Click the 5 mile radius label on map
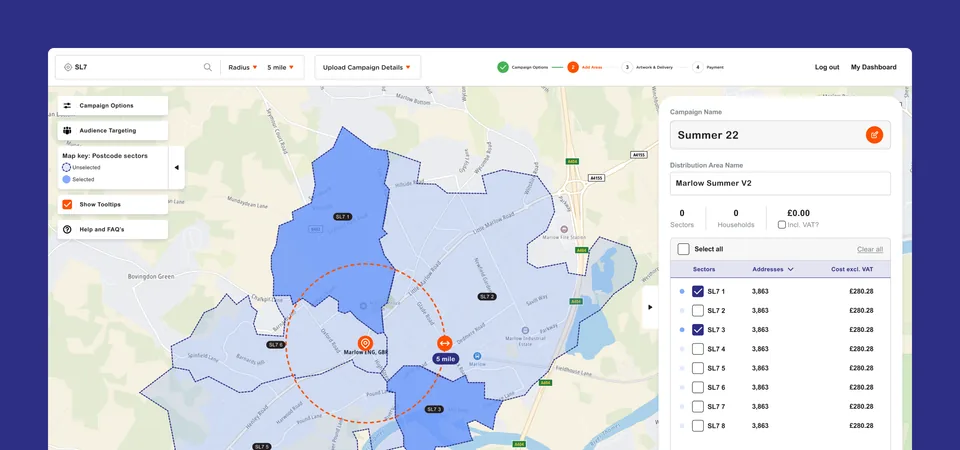The height and width of the screenshot is (450, 960). coord(444,359)
